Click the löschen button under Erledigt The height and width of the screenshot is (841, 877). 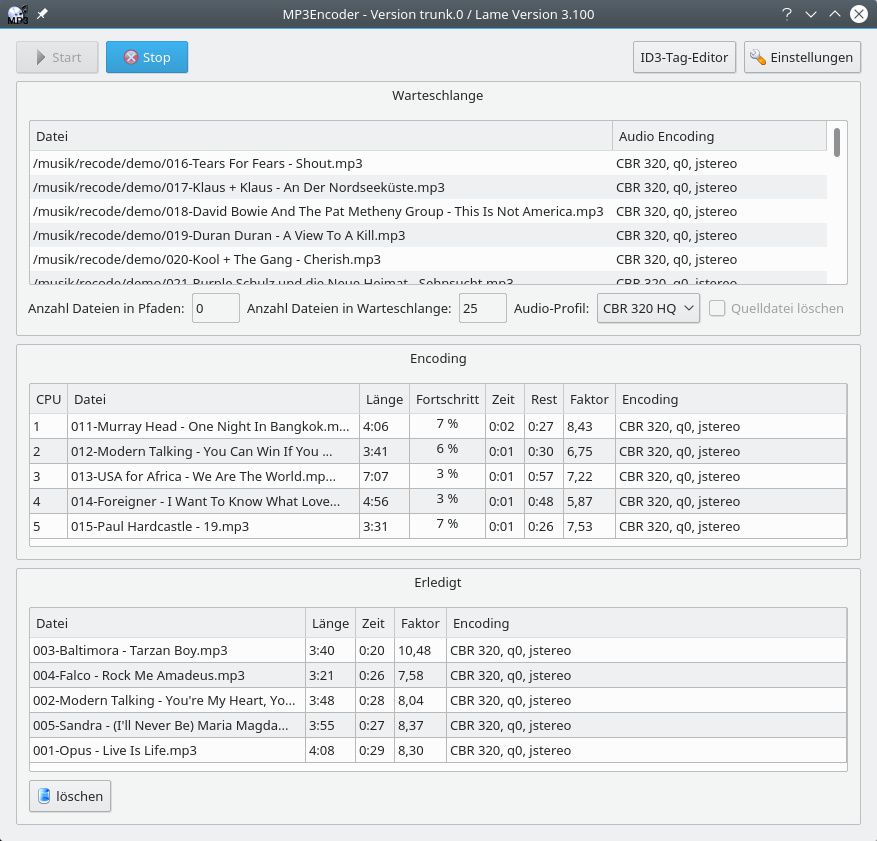click(x=70, y=796)
